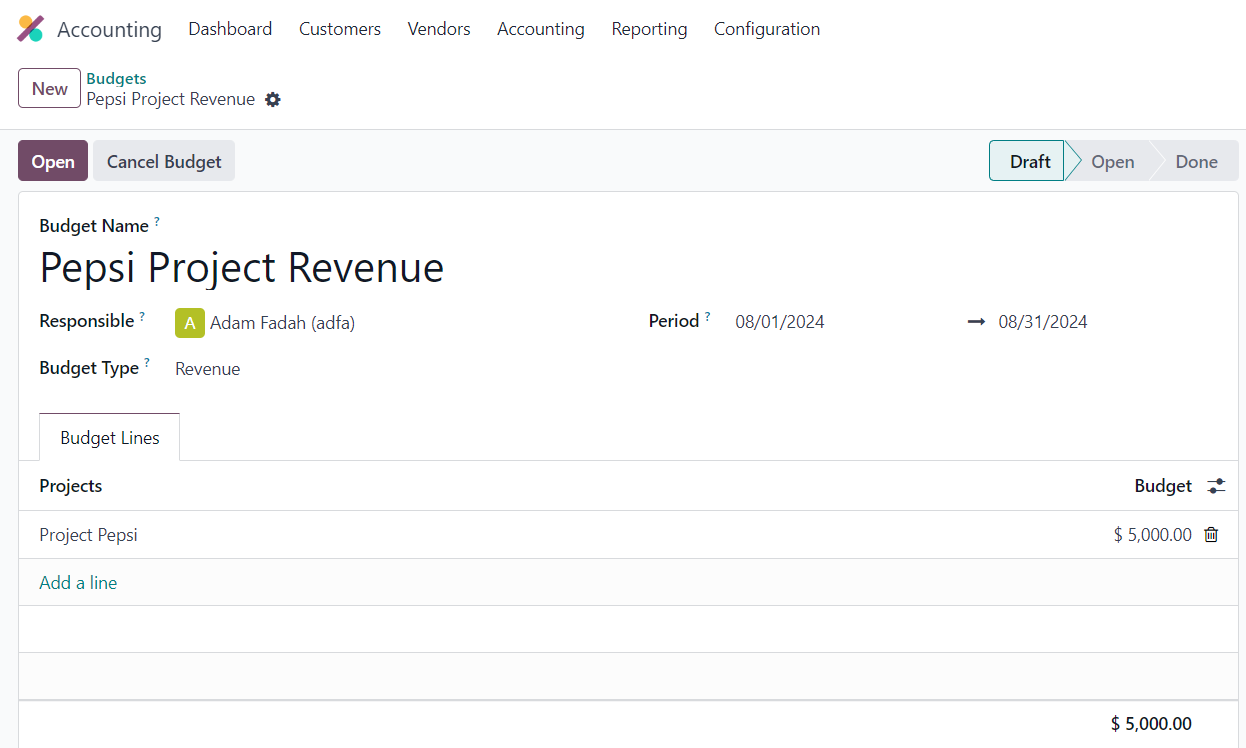Open the Reporting menu

pyautogui.click(x=650, y=29)
